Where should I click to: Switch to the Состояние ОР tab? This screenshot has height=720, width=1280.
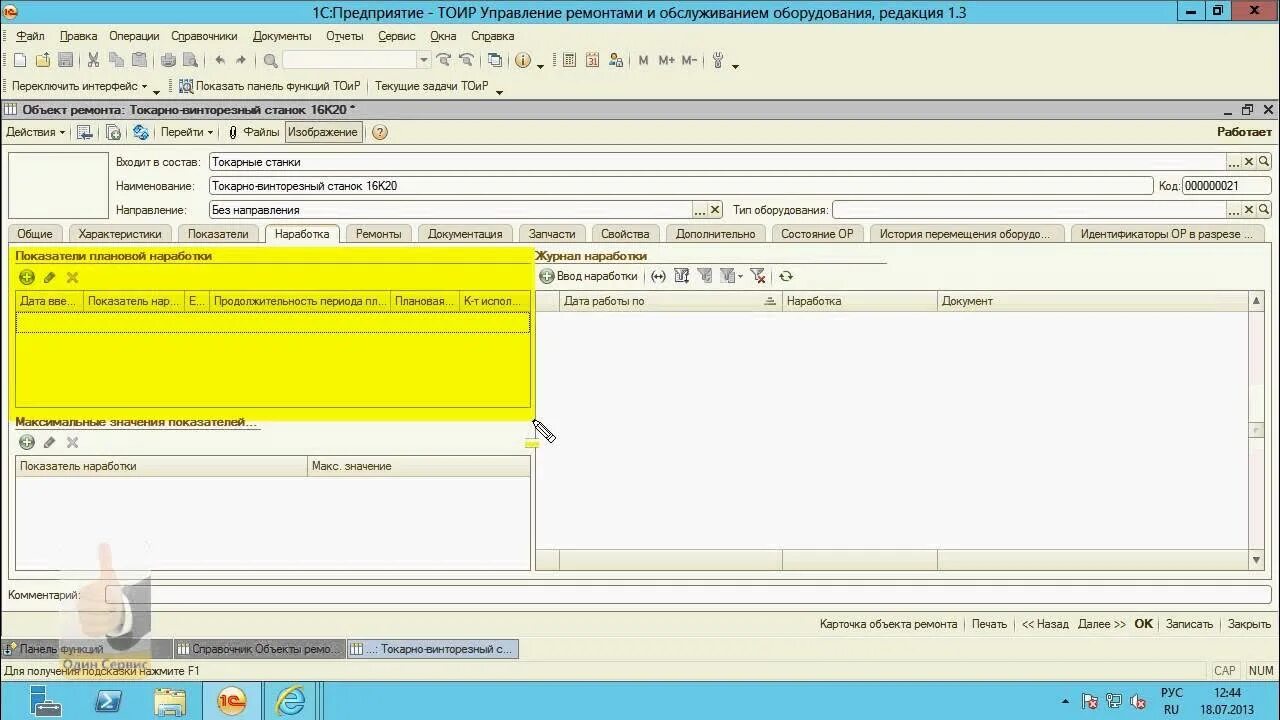tap(817, 233)
